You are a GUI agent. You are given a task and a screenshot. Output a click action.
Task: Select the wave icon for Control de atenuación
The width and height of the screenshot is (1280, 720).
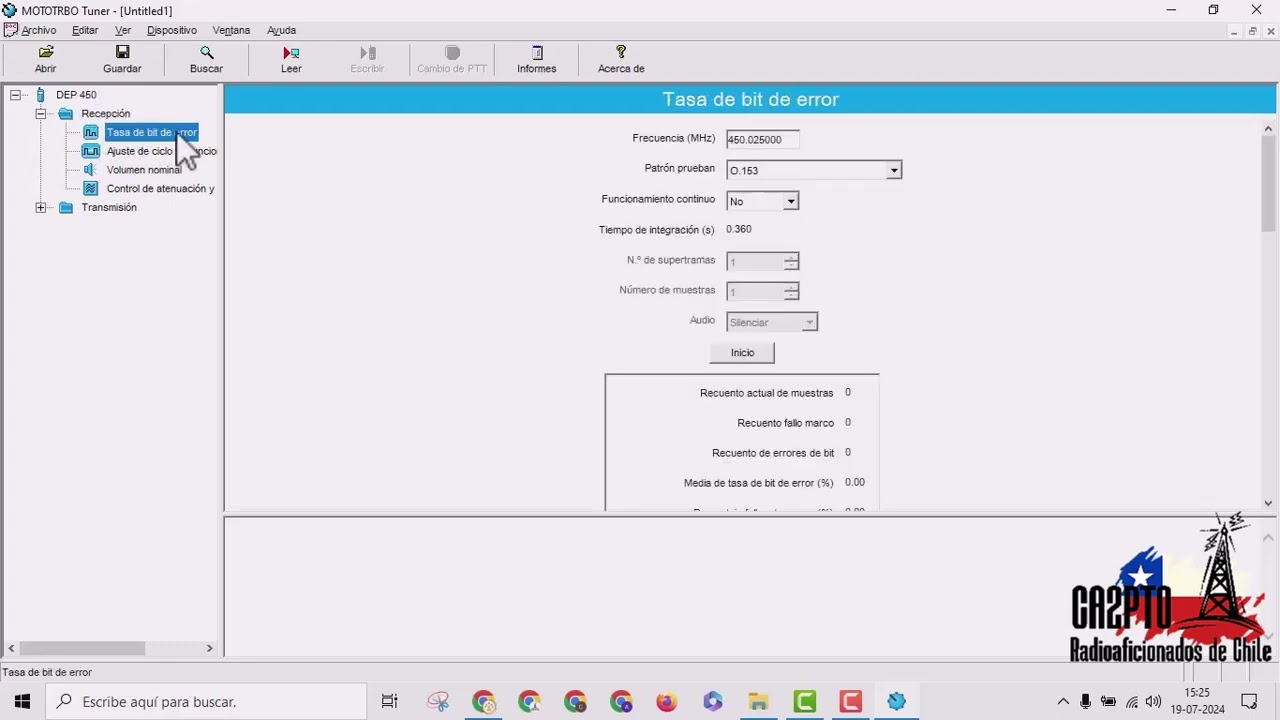[x=91, y=189]
